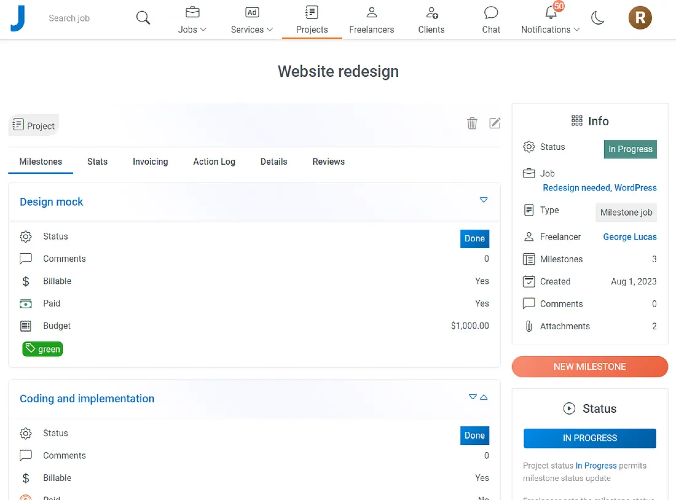The image size is (676, 500).
Task: Click the Info Freelancer person icon
Action: pos(529,237)
